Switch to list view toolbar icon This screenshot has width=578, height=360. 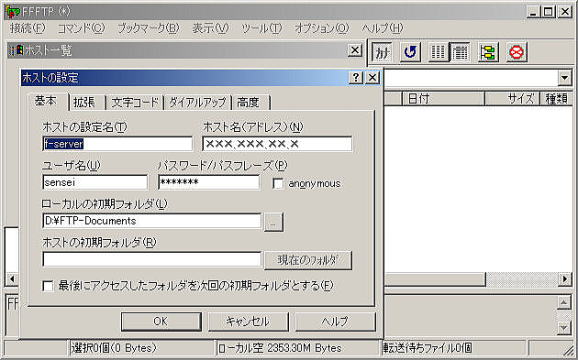pos(438,52)
